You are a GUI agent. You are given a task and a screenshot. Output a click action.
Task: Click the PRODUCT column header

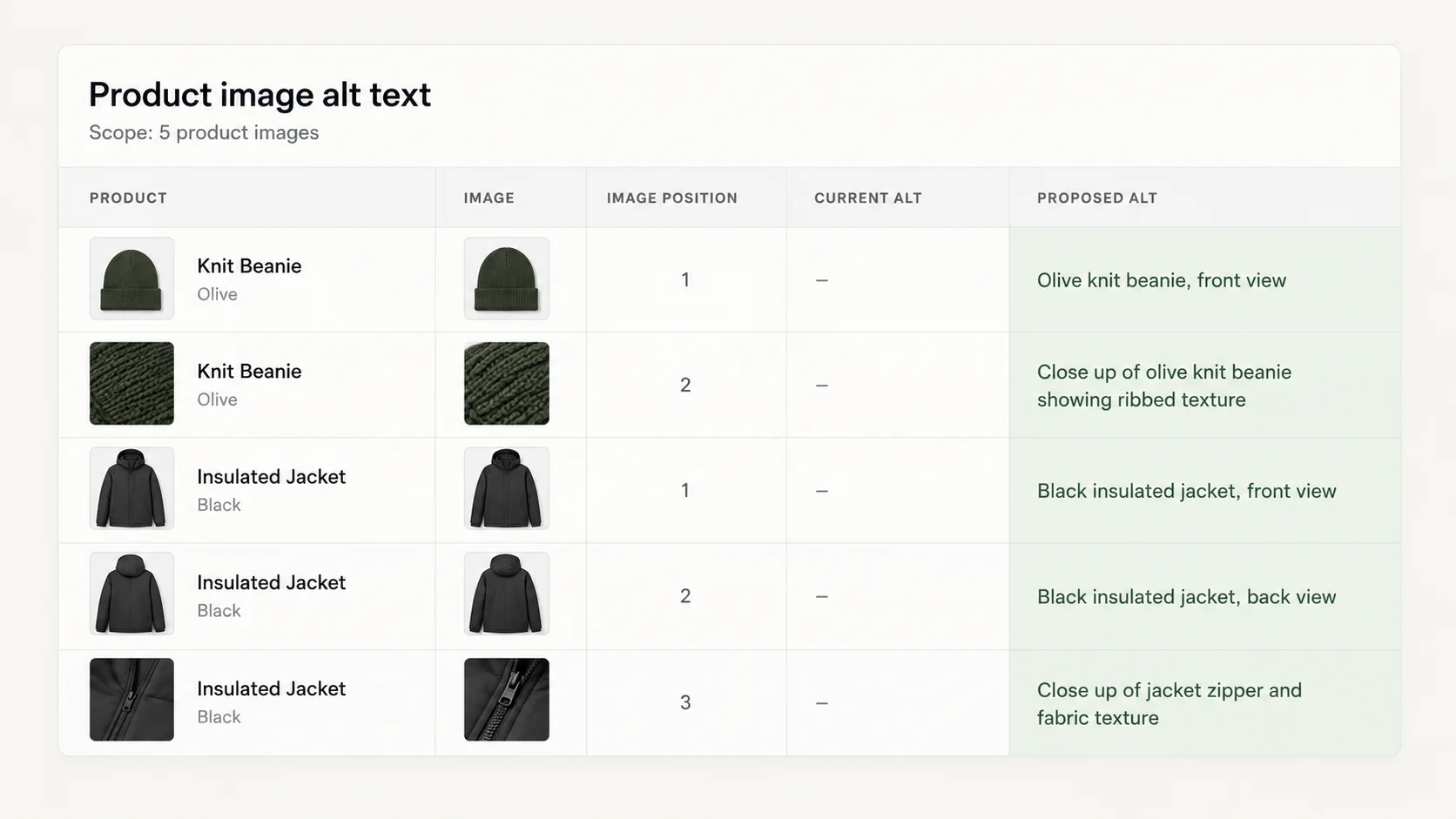click(x=128, y=198)
